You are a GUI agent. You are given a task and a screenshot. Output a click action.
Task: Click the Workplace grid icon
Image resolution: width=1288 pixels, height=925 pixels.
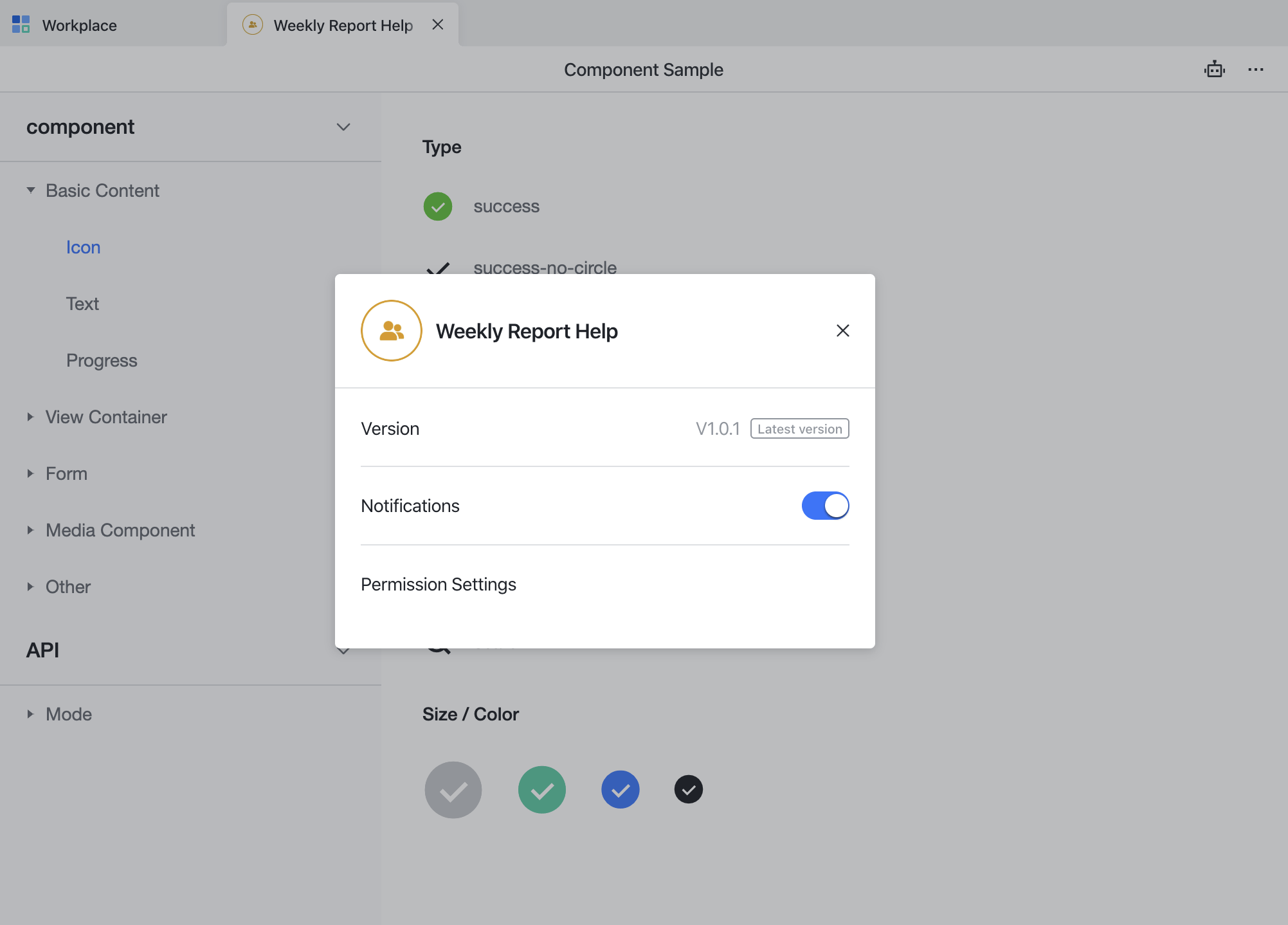point(20,24)
